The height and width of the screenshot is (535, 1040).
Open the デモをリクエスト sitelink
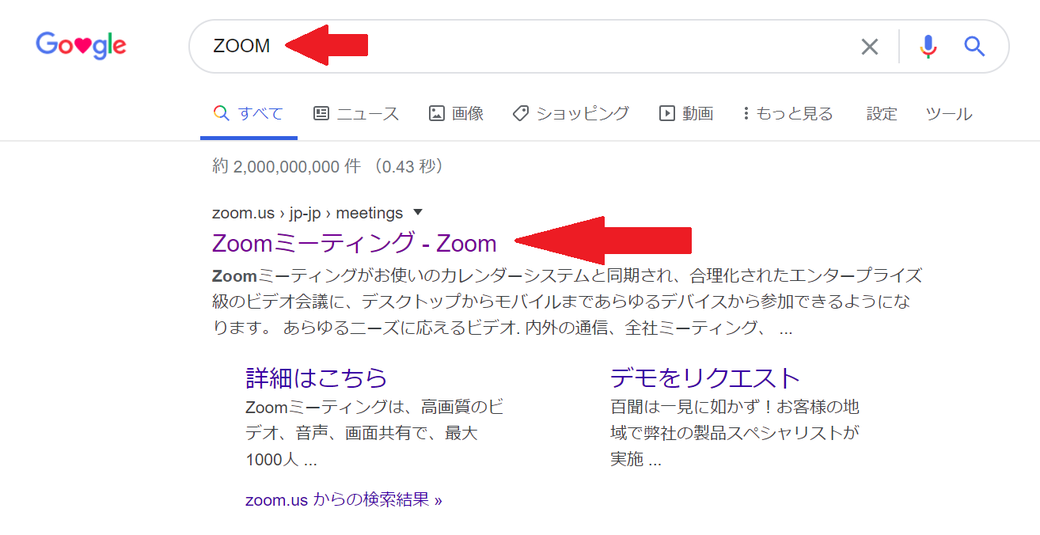click(x=705, y=377)
